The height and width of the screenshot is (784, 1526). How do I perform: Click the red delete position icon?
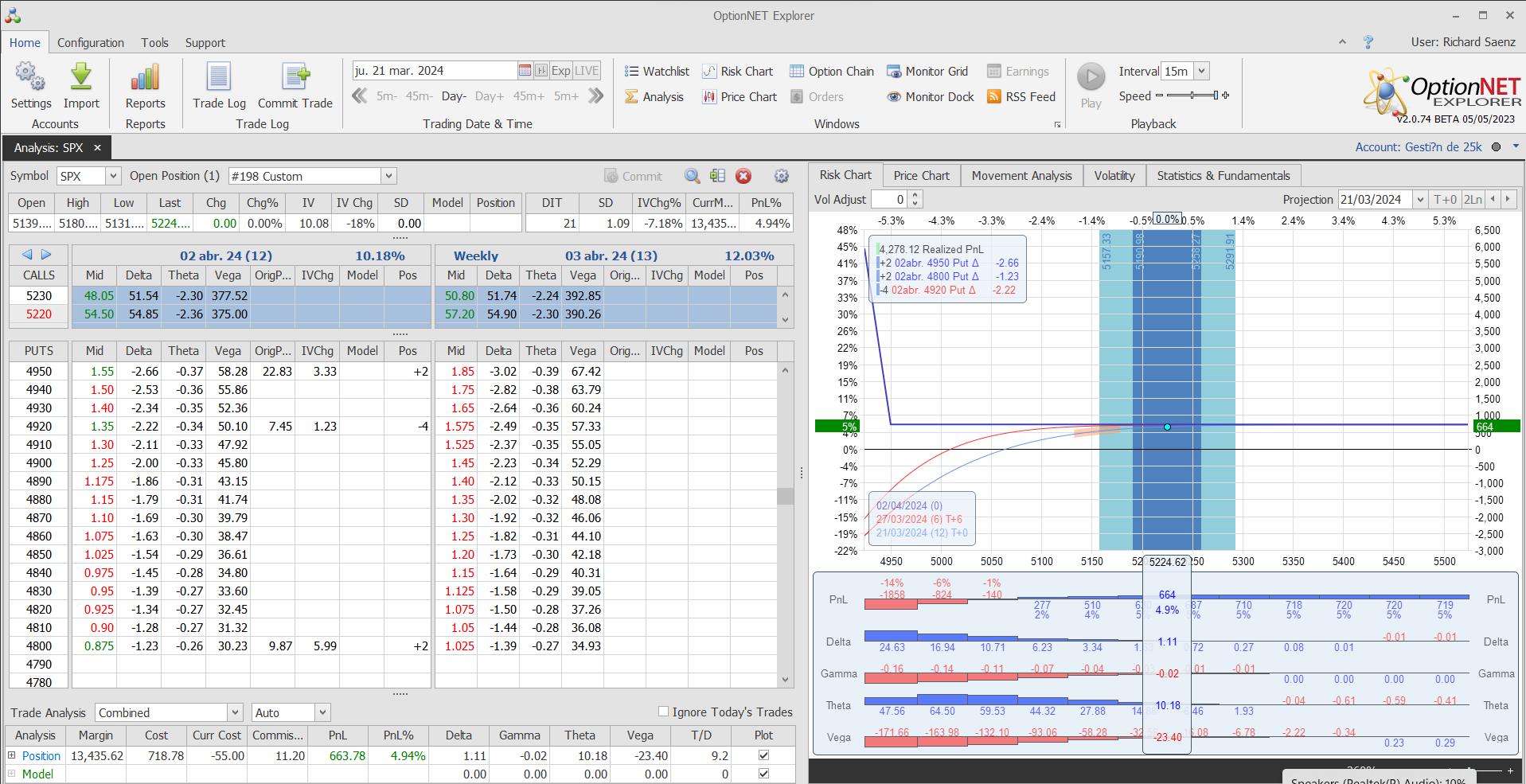pyautogui.click(x=743, y=176)
